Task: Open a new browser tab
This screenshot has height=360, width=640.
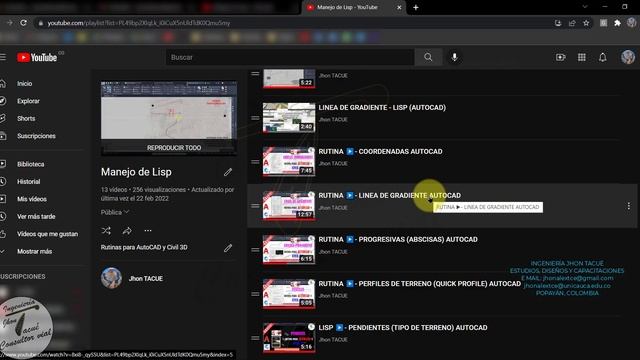Action: pos(416,7)
